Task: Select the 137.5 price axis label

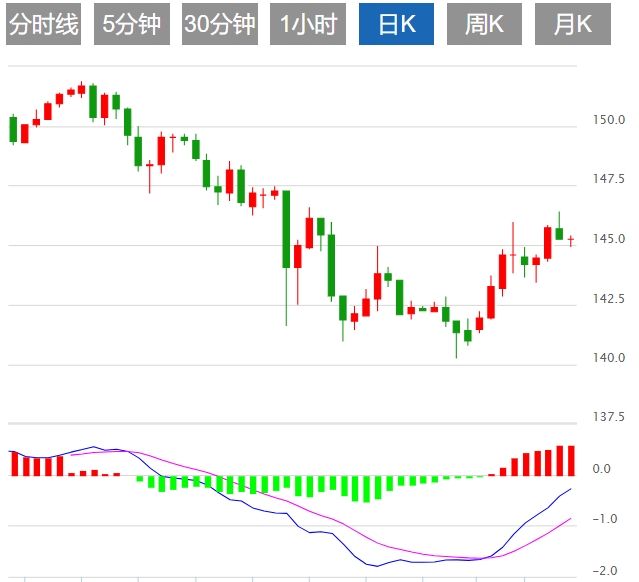Action: (x=608, y=416)
